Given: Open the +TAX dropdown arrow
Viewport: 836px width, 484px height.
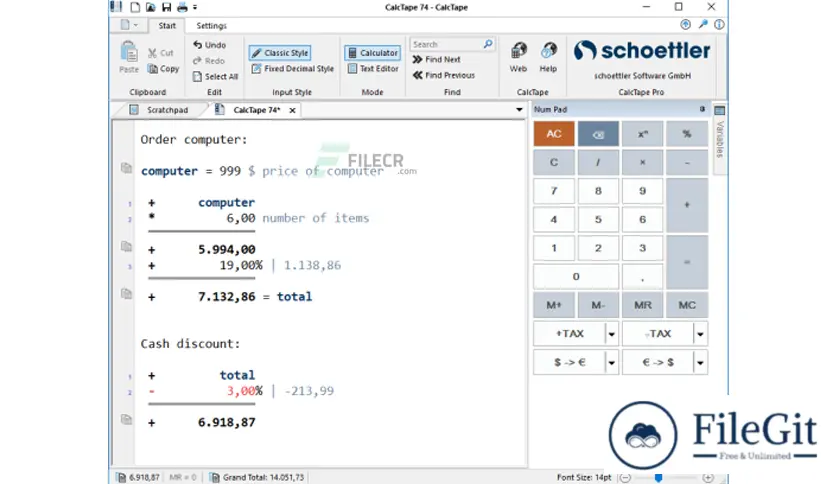Looking at the screenshot, I should [612, 334].
